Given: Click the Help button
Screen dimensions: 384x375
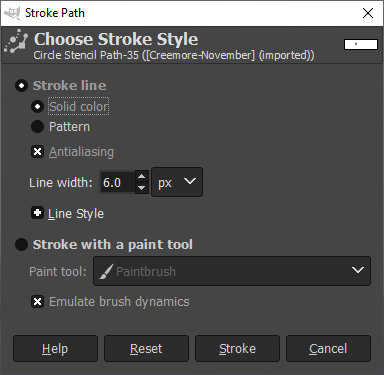Looking at the screenshot, I should 55,349.
